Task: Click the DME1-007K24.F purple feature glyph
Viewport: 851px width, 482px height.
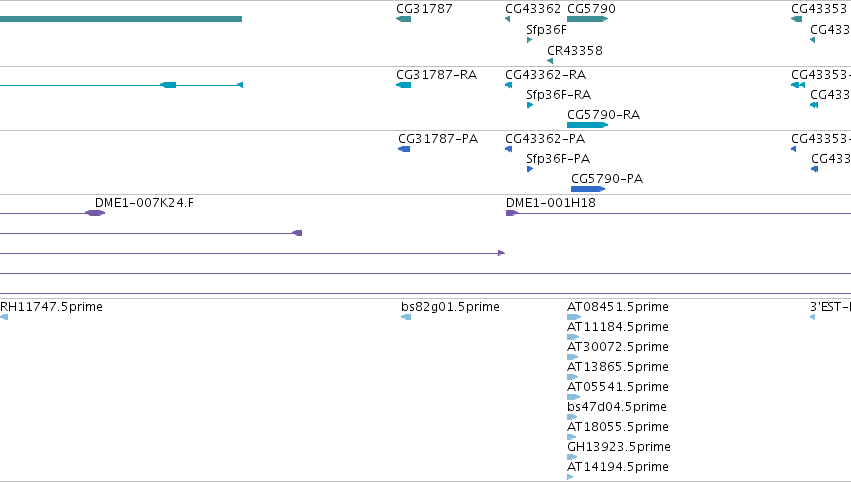Action: 95,213
